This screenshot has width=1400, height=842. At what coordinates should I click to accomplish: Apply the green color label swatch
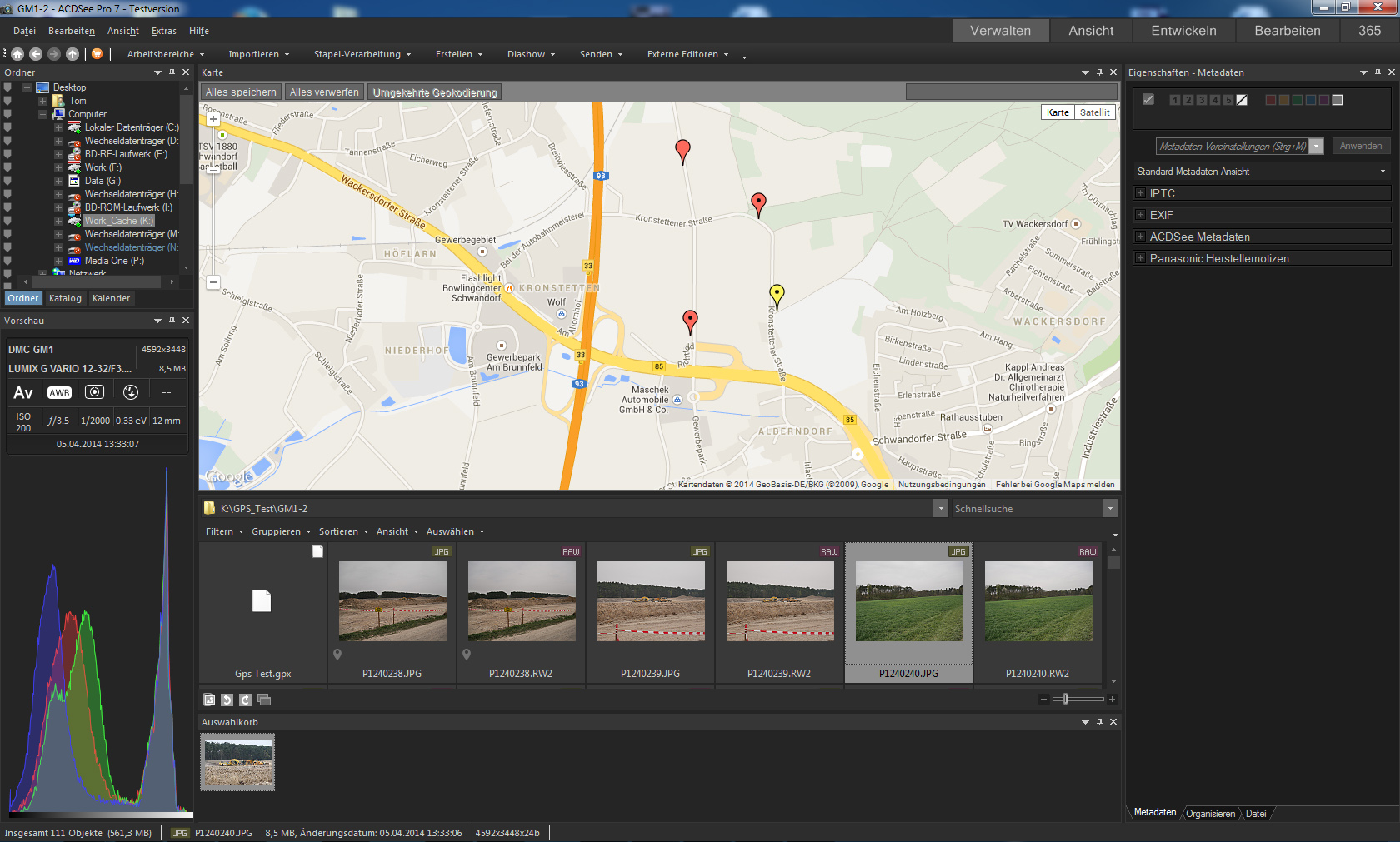(1297, 100)
